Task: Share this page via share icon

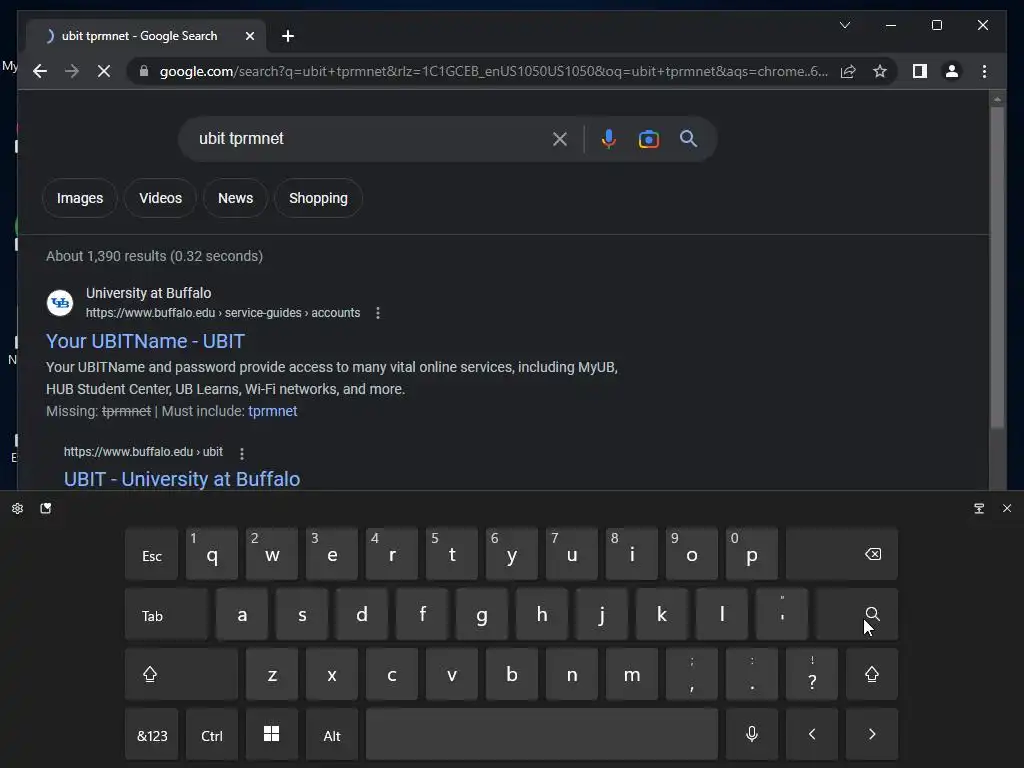Action: [x=848, y=71]
